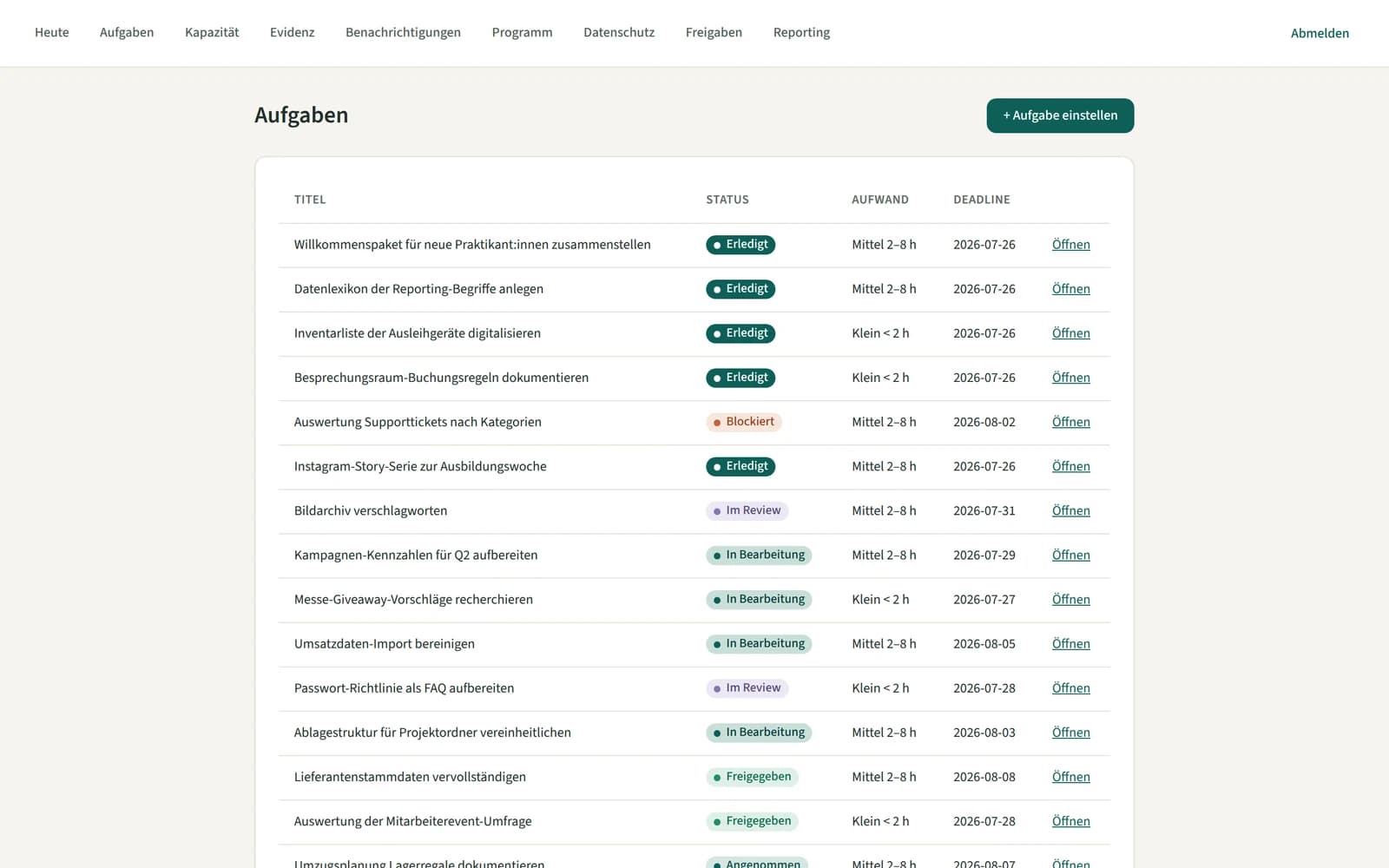This screenshot has height=868, width=1389.
Task: Select title 'Lieferantenstammdaten vervollständigen'
Action: coord(410,777)
